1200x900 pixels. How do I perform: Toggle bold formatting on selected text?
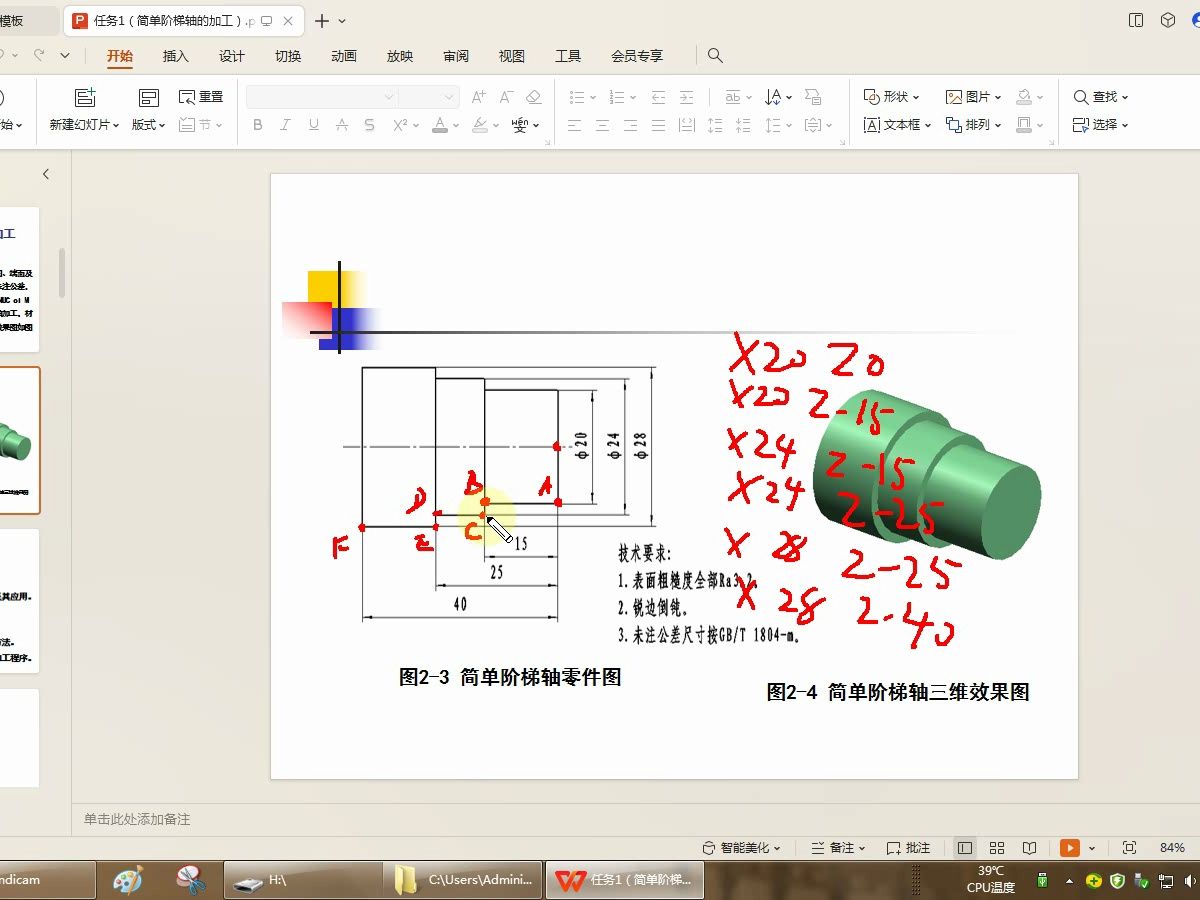(257, 124)
